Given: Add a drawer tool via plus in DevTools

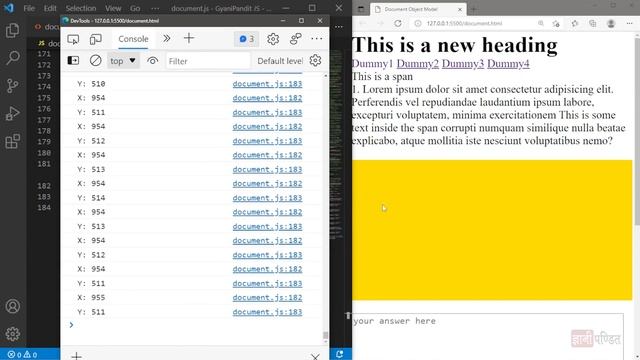Looking at the screenshot, I should point(76,357).
